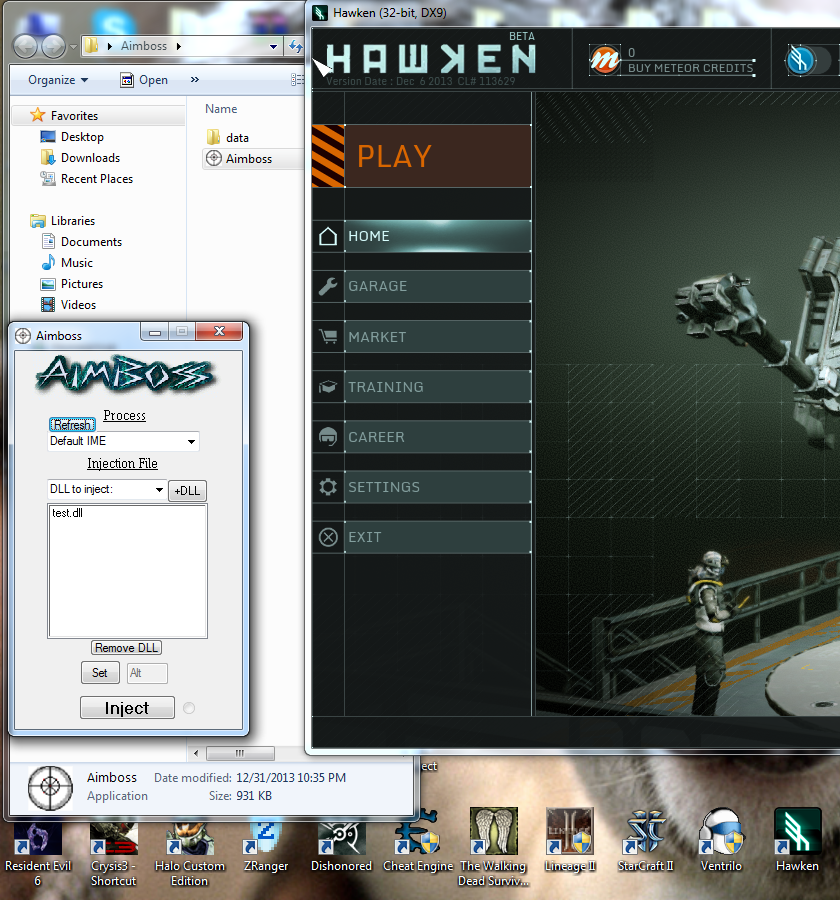
Task: Click the Remove DLL button
Action: (126, 648)
